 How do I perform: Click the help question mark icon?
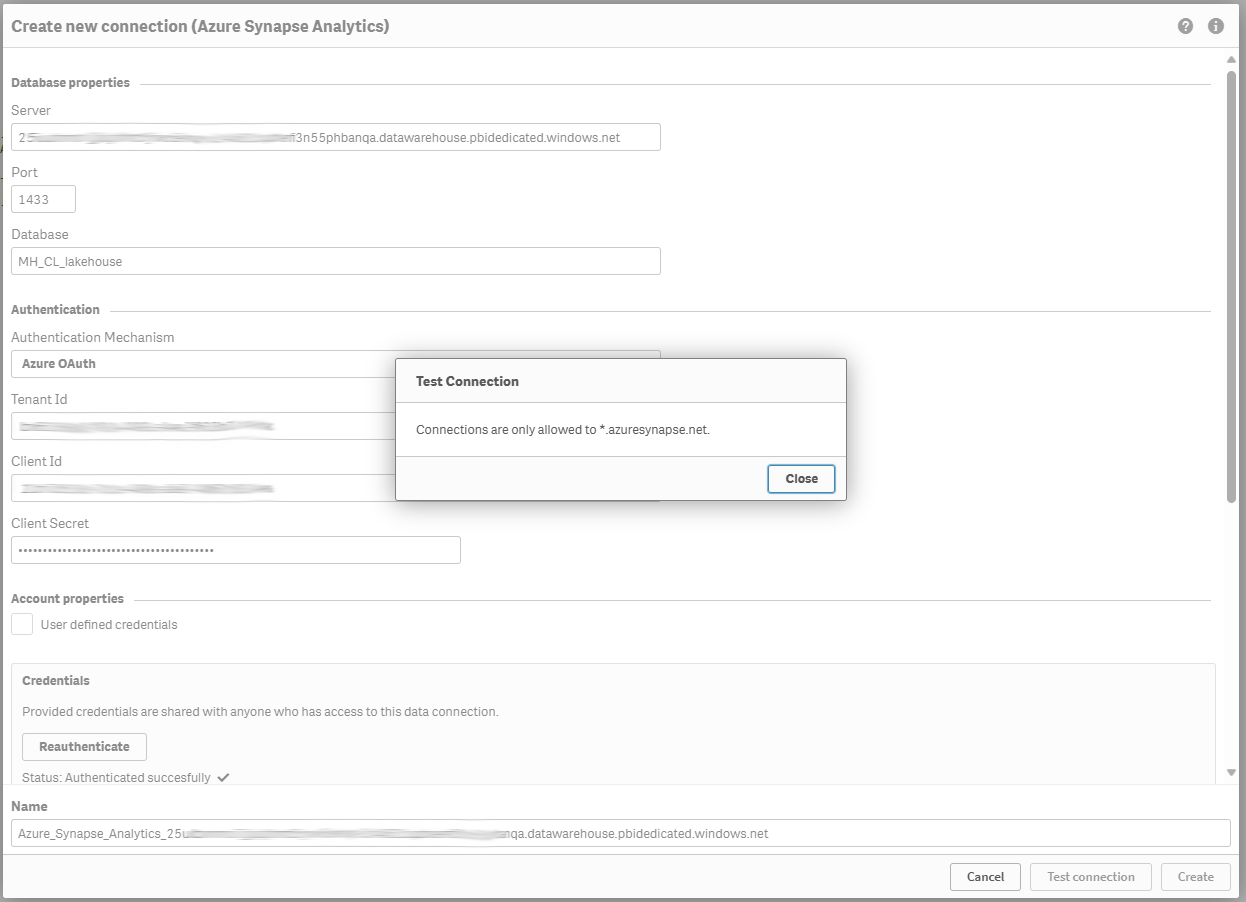point(1185,27)
